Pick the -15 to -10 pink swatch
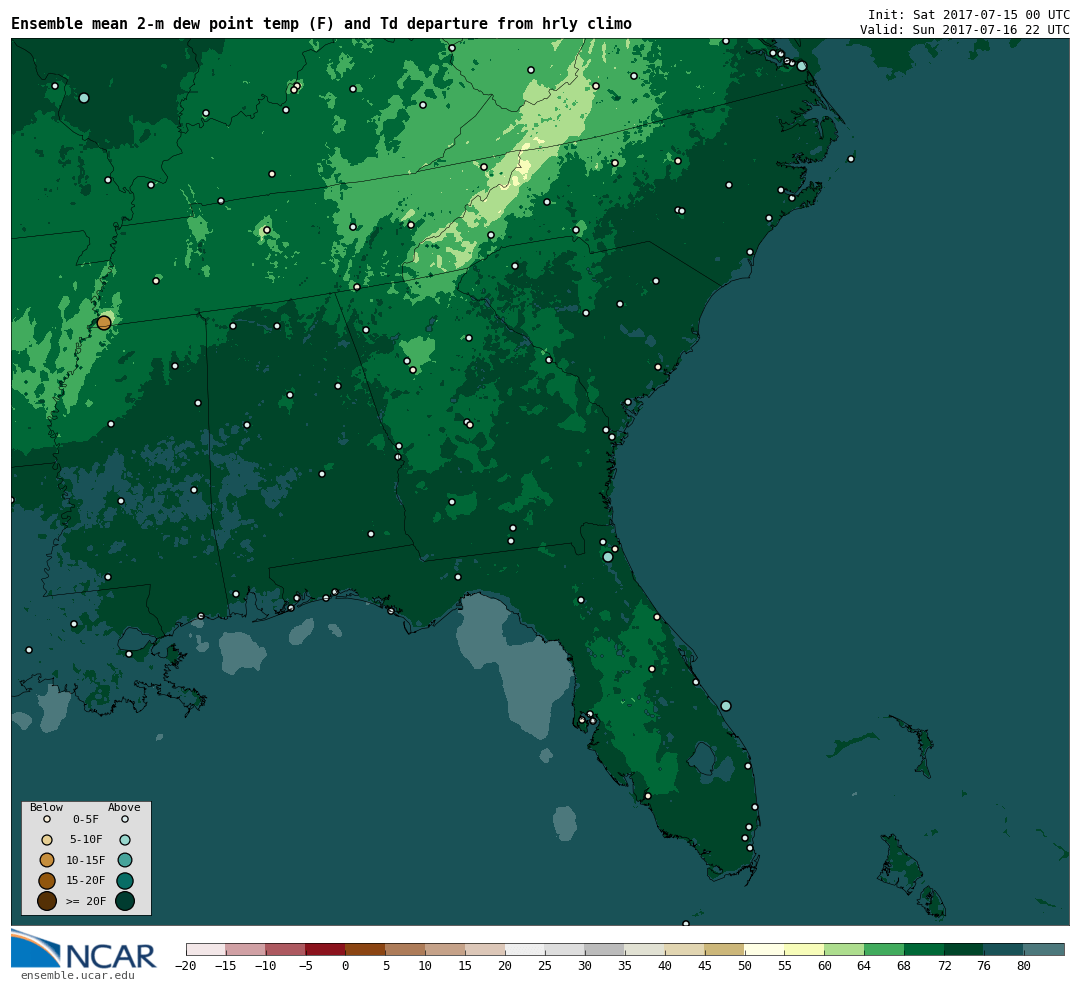The width and height of the screenshot is (1080, 988). pyautogui.click(x=246, y=949)
